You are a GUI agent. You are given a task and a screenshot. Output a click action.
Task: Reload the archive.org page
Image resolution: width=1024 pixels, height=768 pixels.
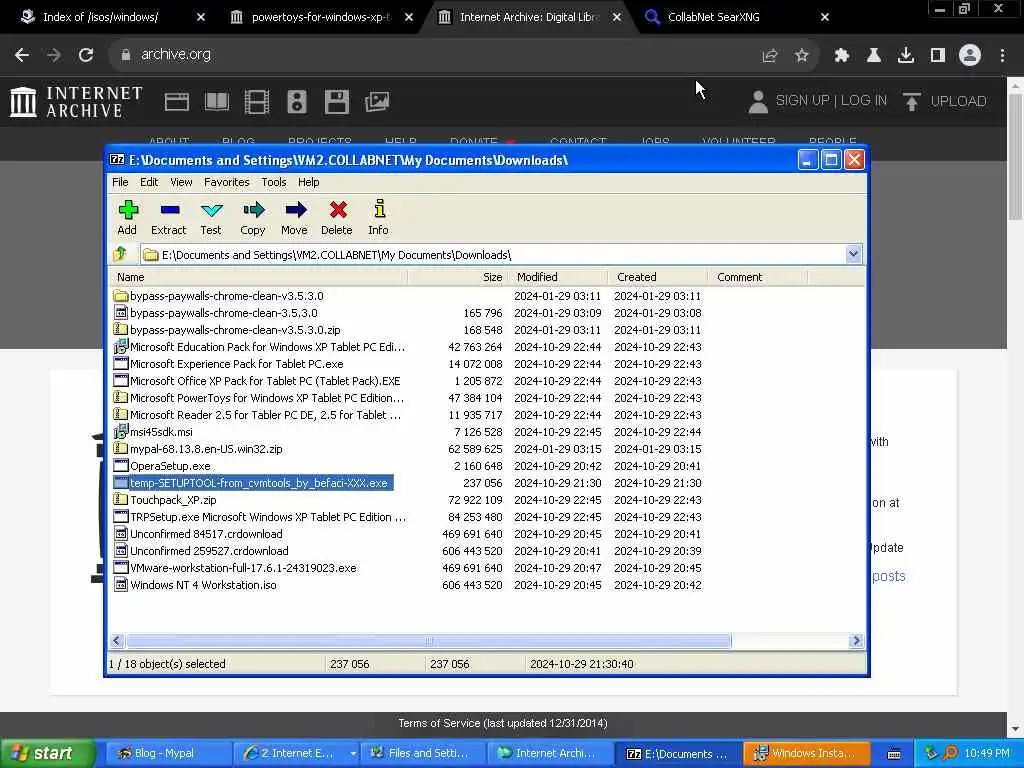coord(86,55)
